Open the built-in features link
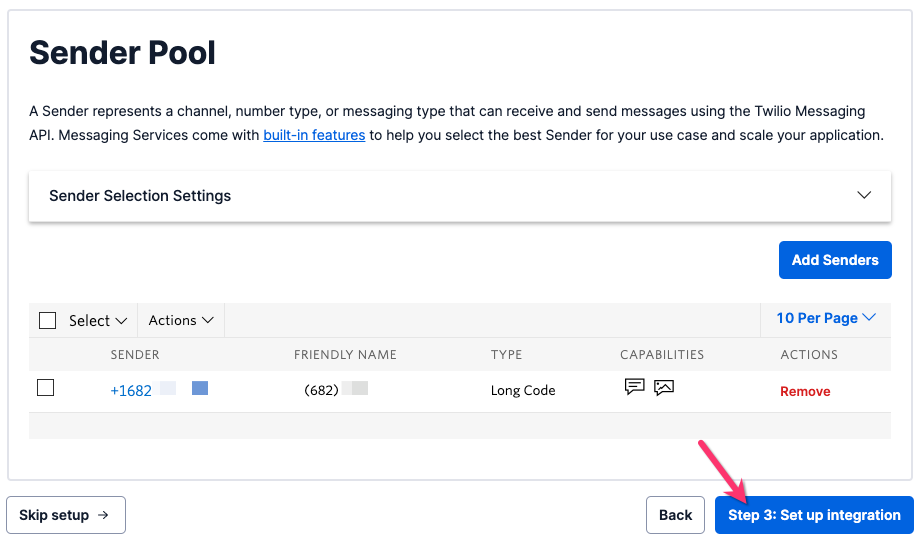This screenshot has width=921, height=539. (x=314, y=135)
